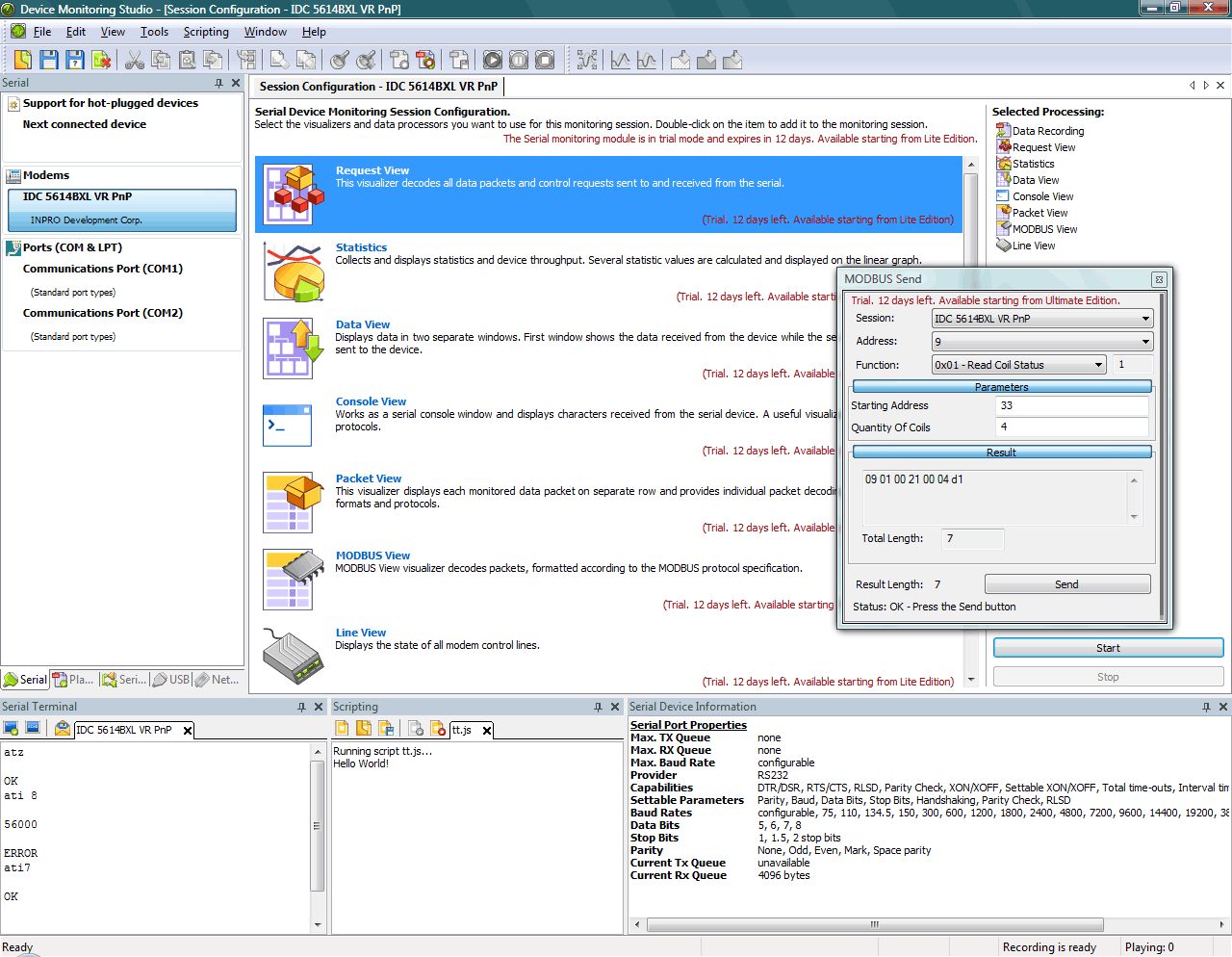Image resolution: width=1232 pixels, height=957 pixels.
Task: Collapse the Result section header
Action: 1002,453
